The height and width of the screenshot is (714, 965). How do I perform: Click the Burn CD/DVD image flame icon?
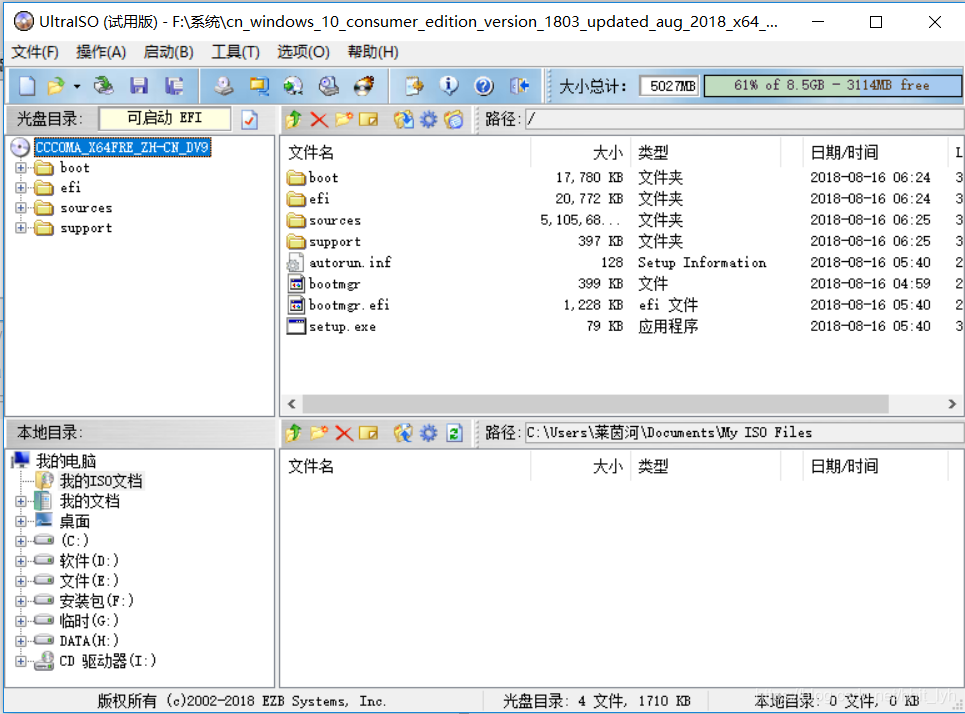coord(364,86)
